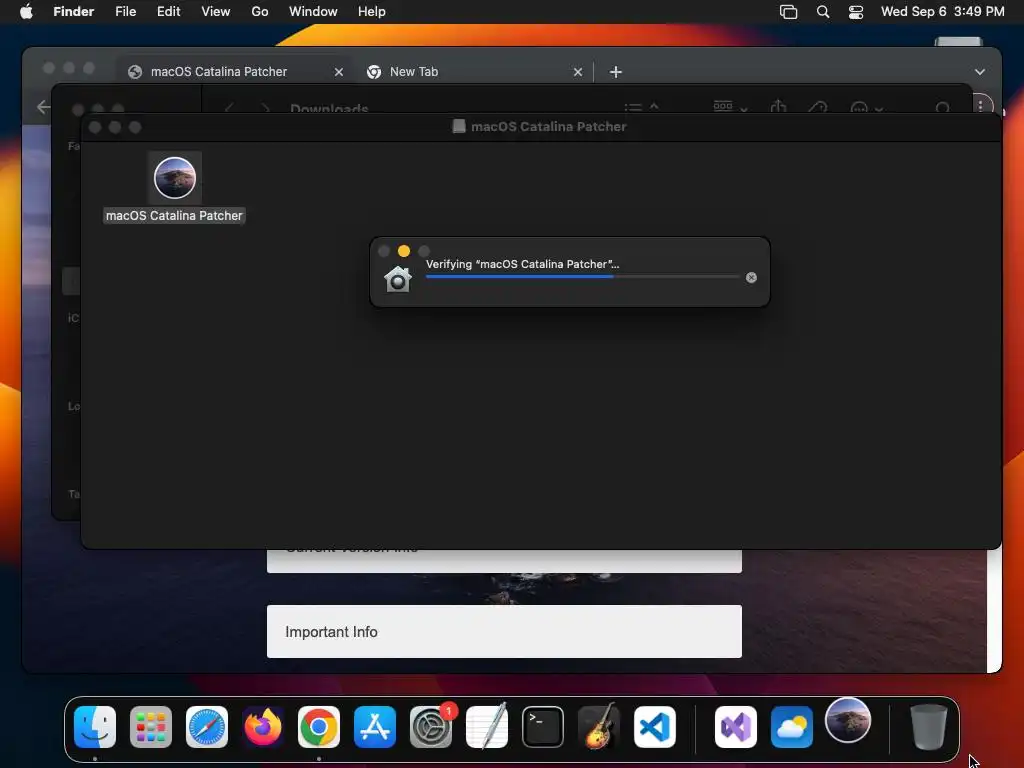Launch GarageBand from the Dock
Image resolution: width=1024 pixels, height=768 pixels.
pos(599,726)
